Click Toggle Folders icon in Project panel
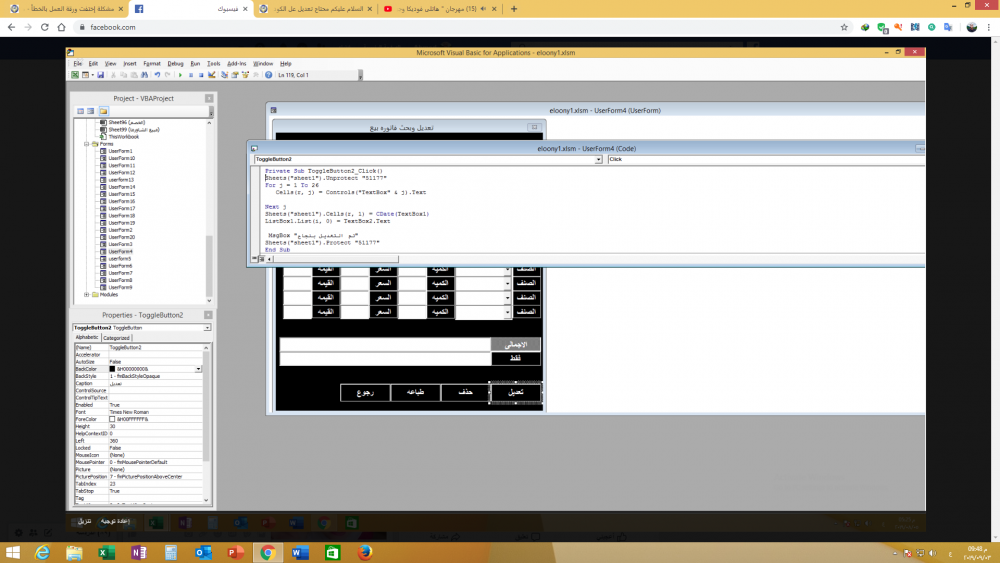 pos(103,111)
